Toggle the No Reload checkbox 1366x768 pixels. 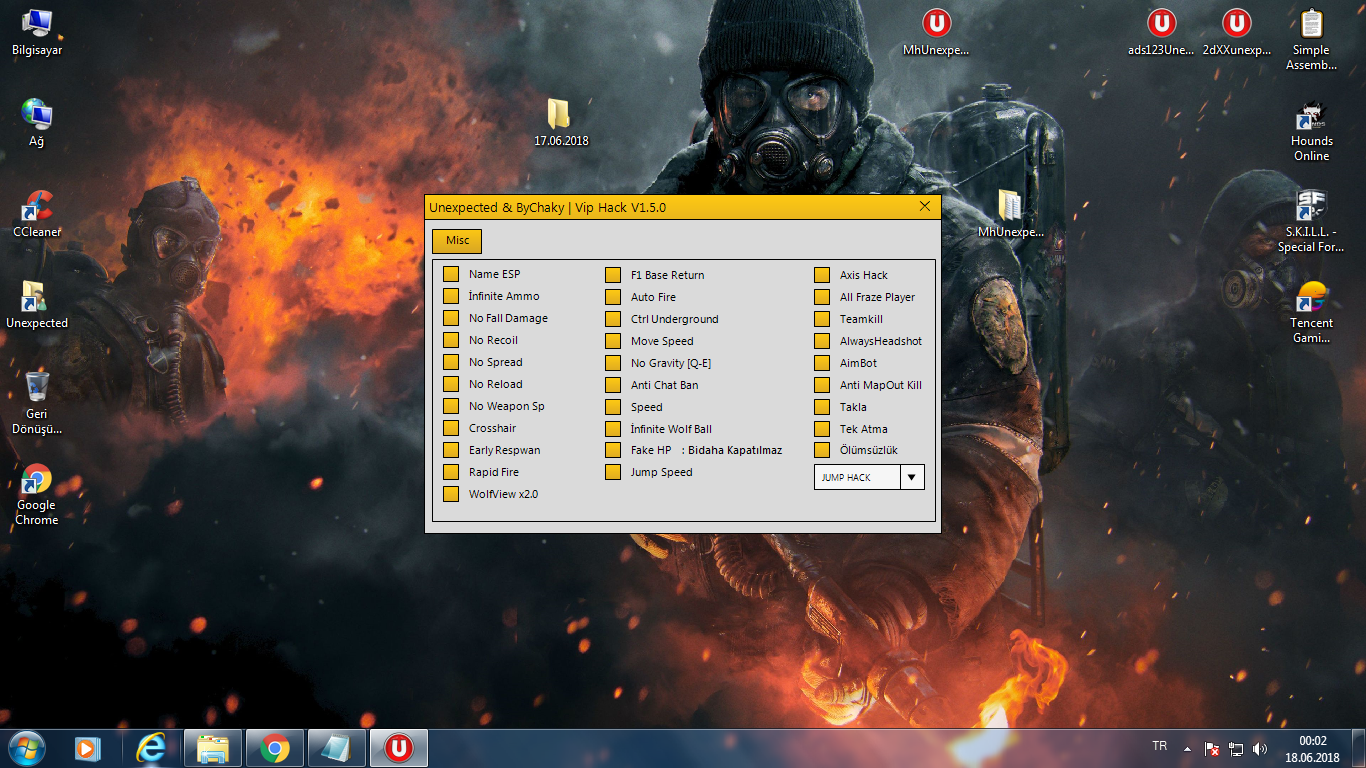point(451,384)
